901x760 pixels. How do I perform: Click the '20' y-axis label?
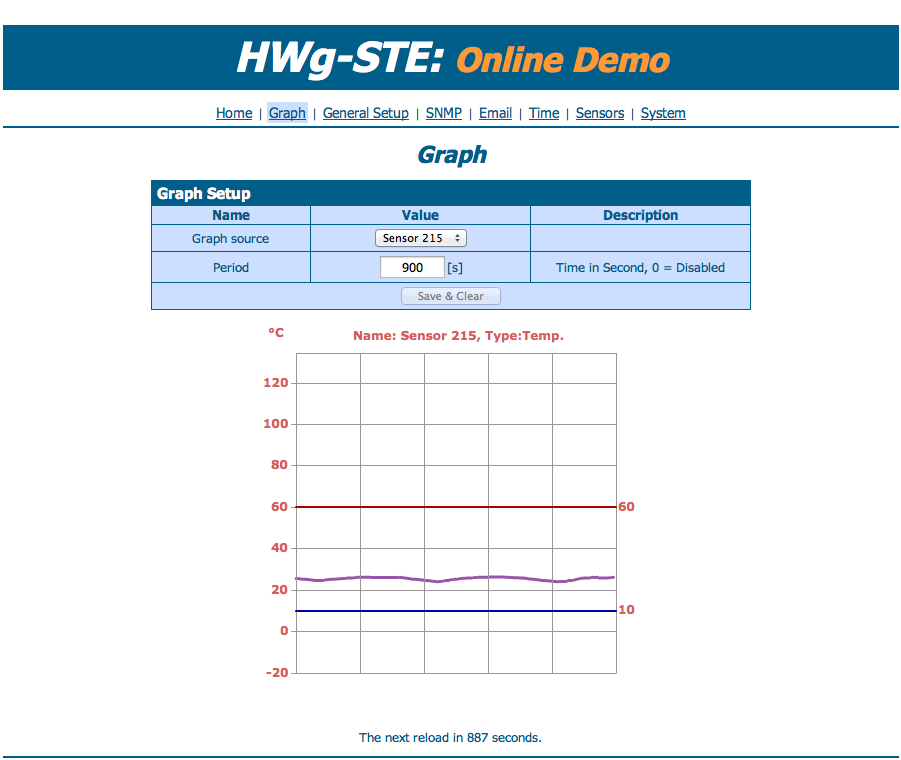279,590
